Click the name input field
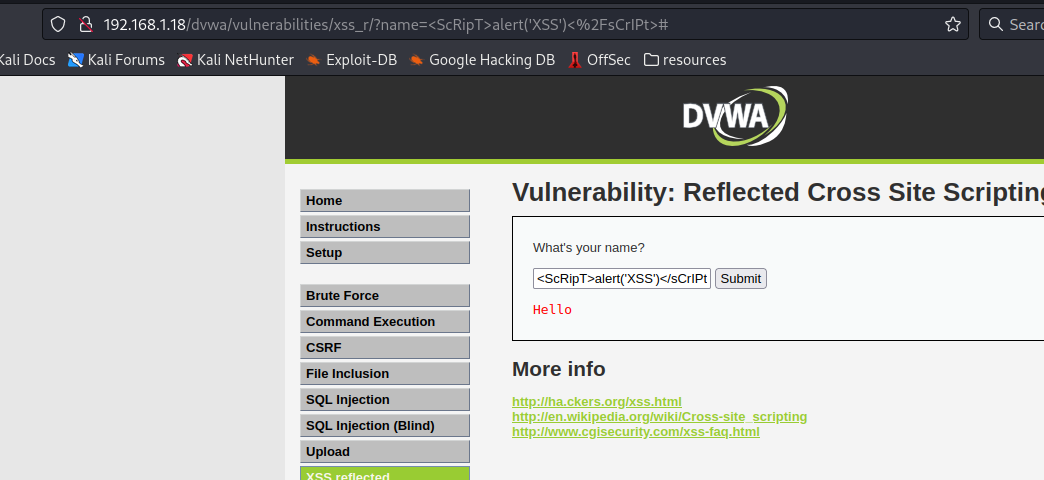The height and width of the screenshot is (480, 1044). [x=621, y=279]
